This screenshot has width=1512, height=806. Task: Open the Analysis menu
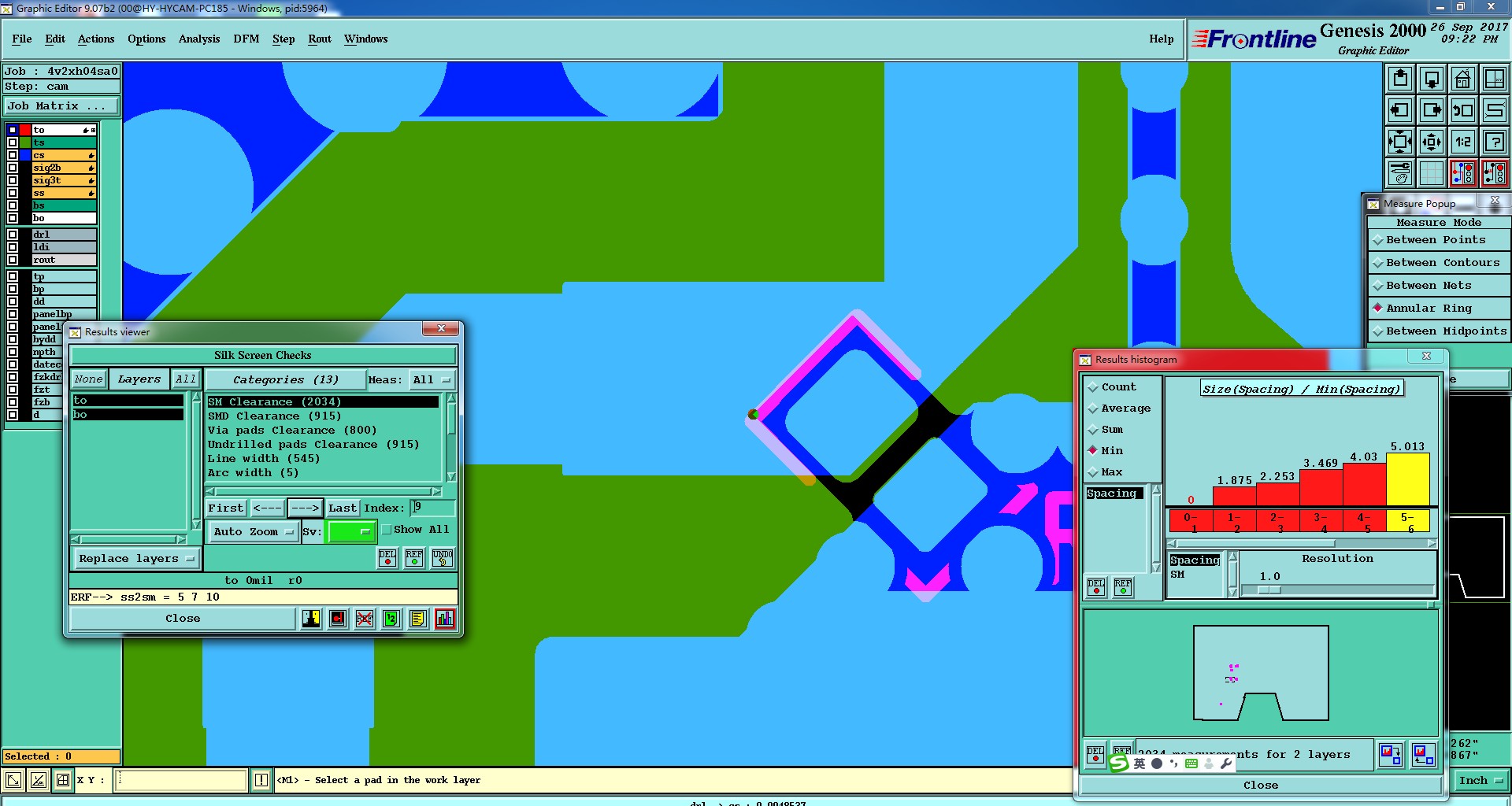tap(199, 39)
